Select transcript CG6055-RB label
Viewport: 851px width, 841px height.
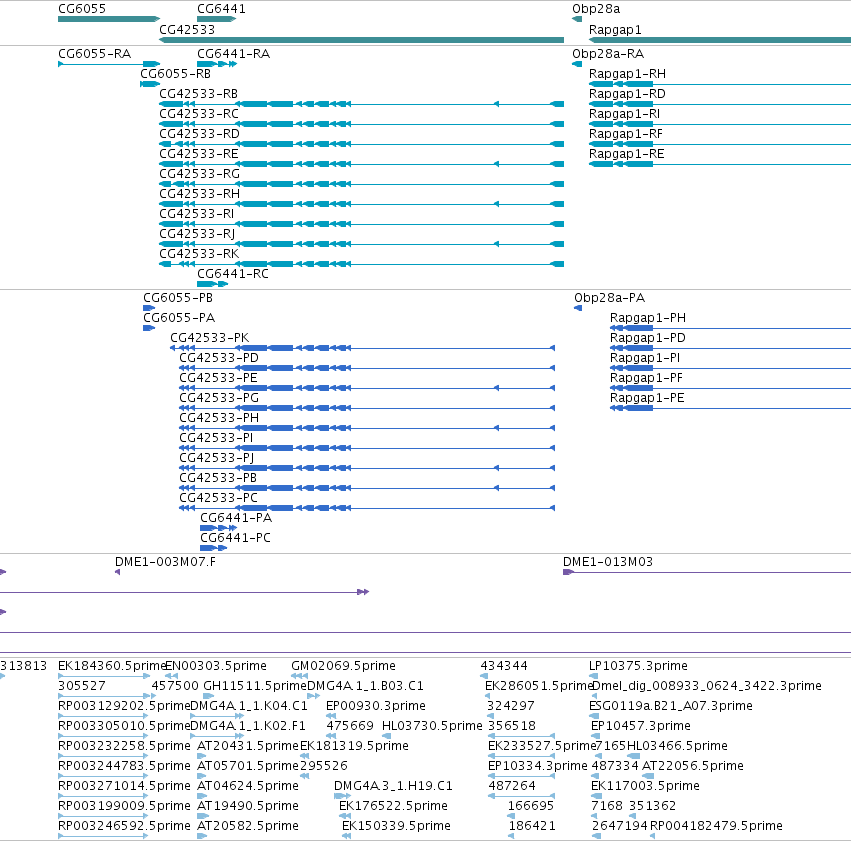[x=175, y=74]
